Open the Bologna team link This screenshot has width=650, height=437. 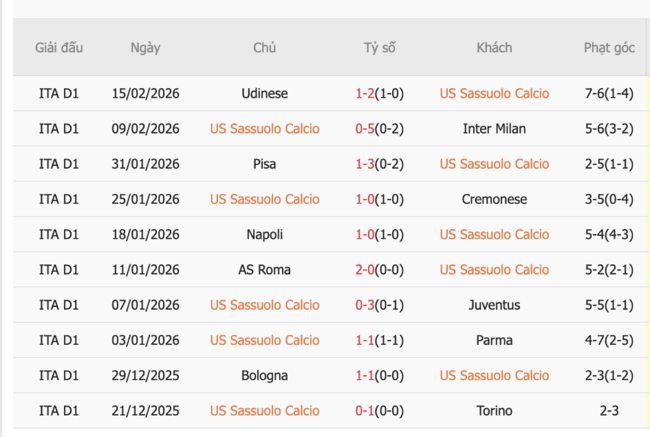coord(264,375)
